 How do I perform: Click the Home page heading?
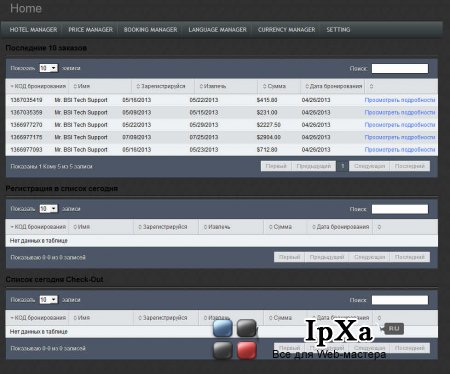[26, 8]
